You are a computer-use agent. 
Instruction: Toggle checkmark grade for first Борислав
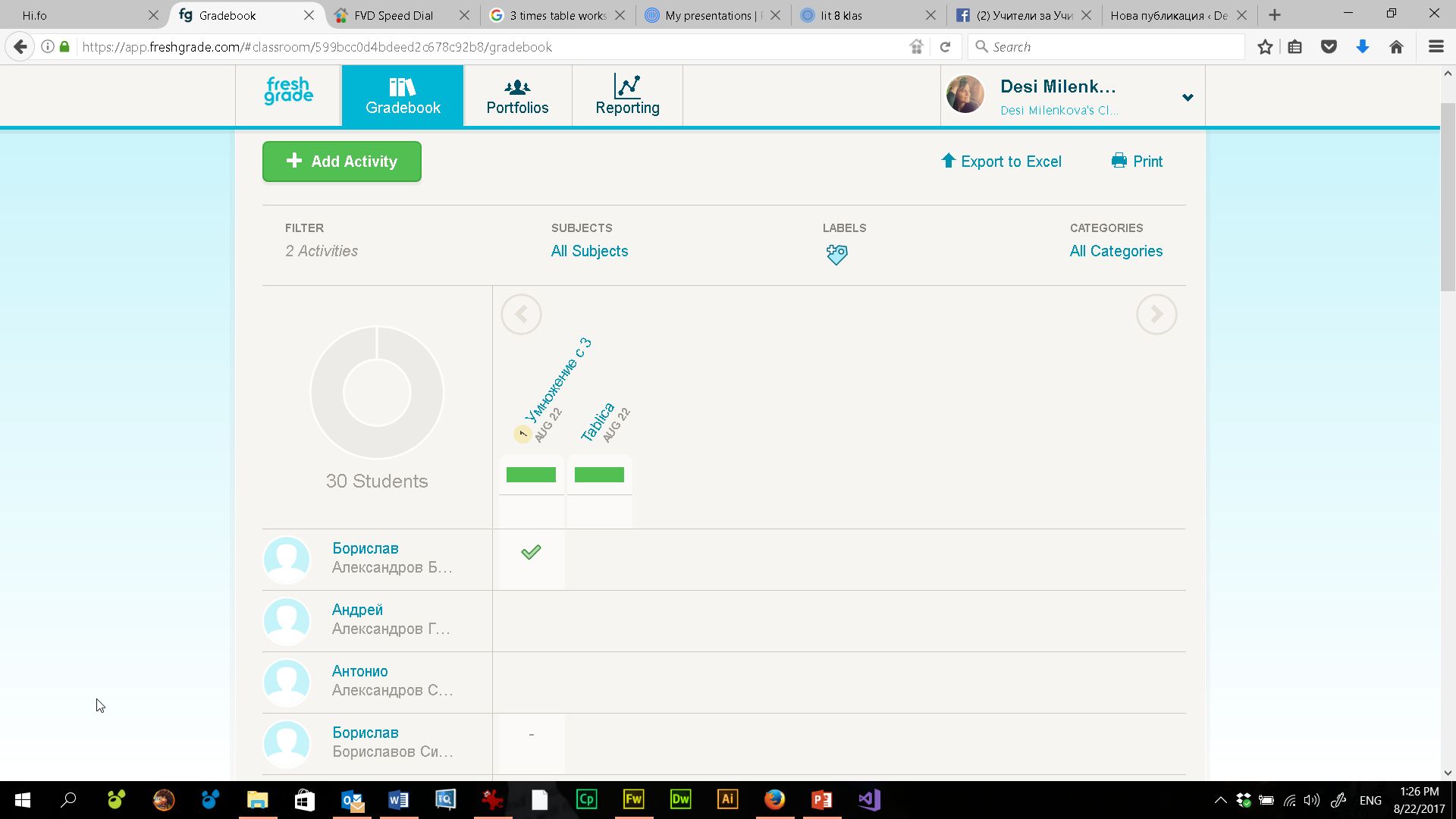531,552
